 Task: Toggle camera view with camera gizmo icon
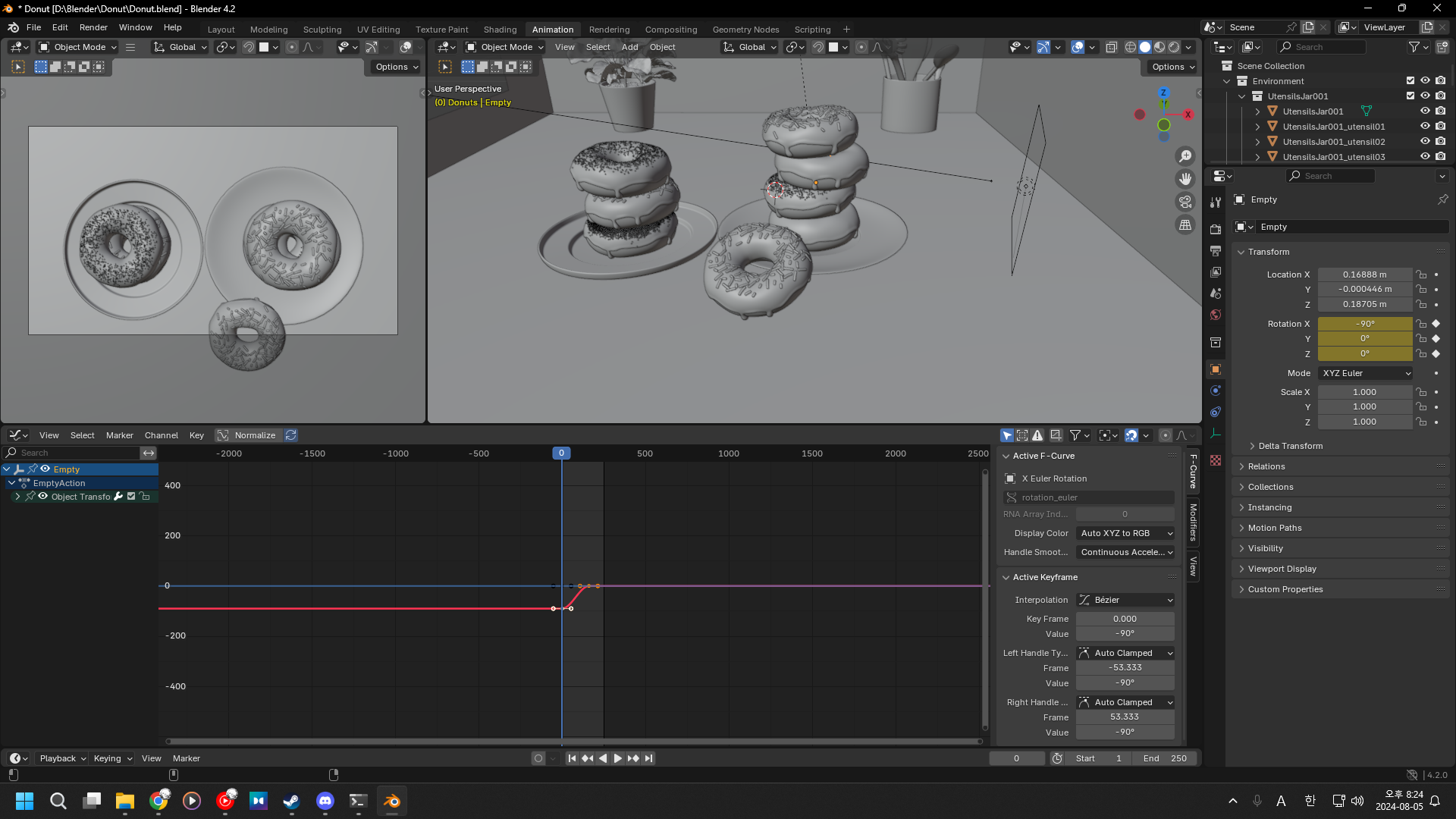1185,202
